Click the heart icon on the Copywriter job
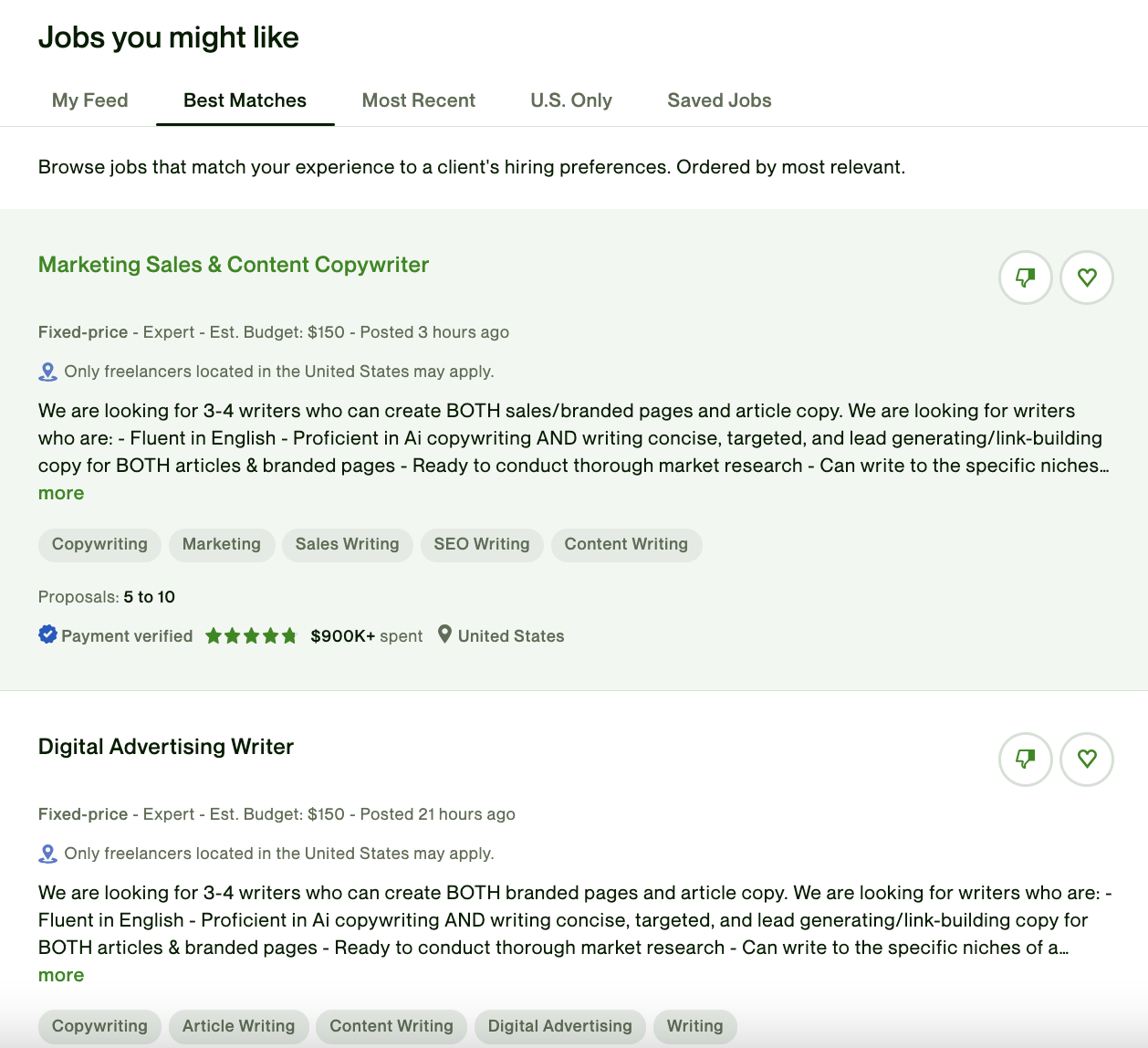The width and height of the screenshot is (1148, 1048). click(1086, 277)
